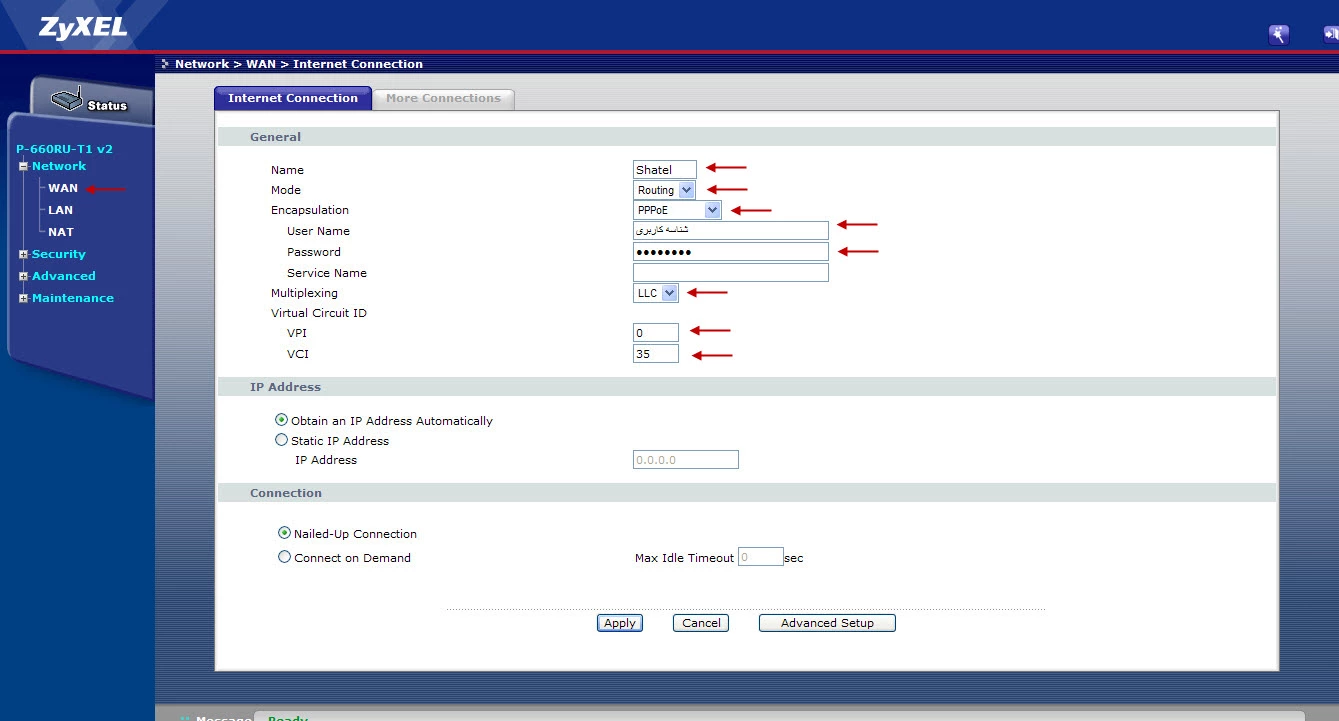Expand the Maintenance tree node
This screenshot has width=1339, height=721.
tap(23, 299)
